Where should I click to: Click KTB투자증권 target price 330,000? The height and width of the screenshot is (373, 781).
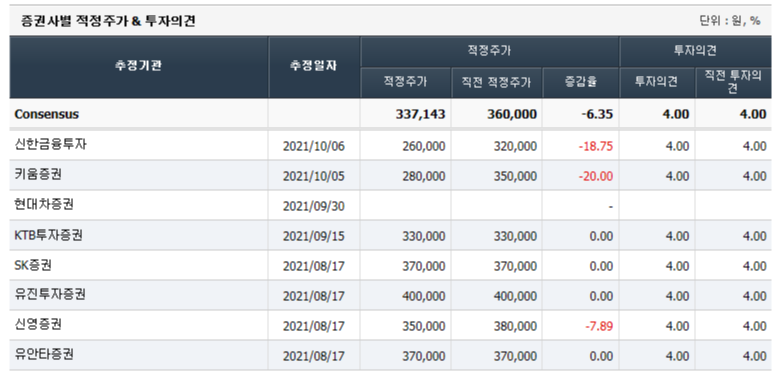click(424, 237)
